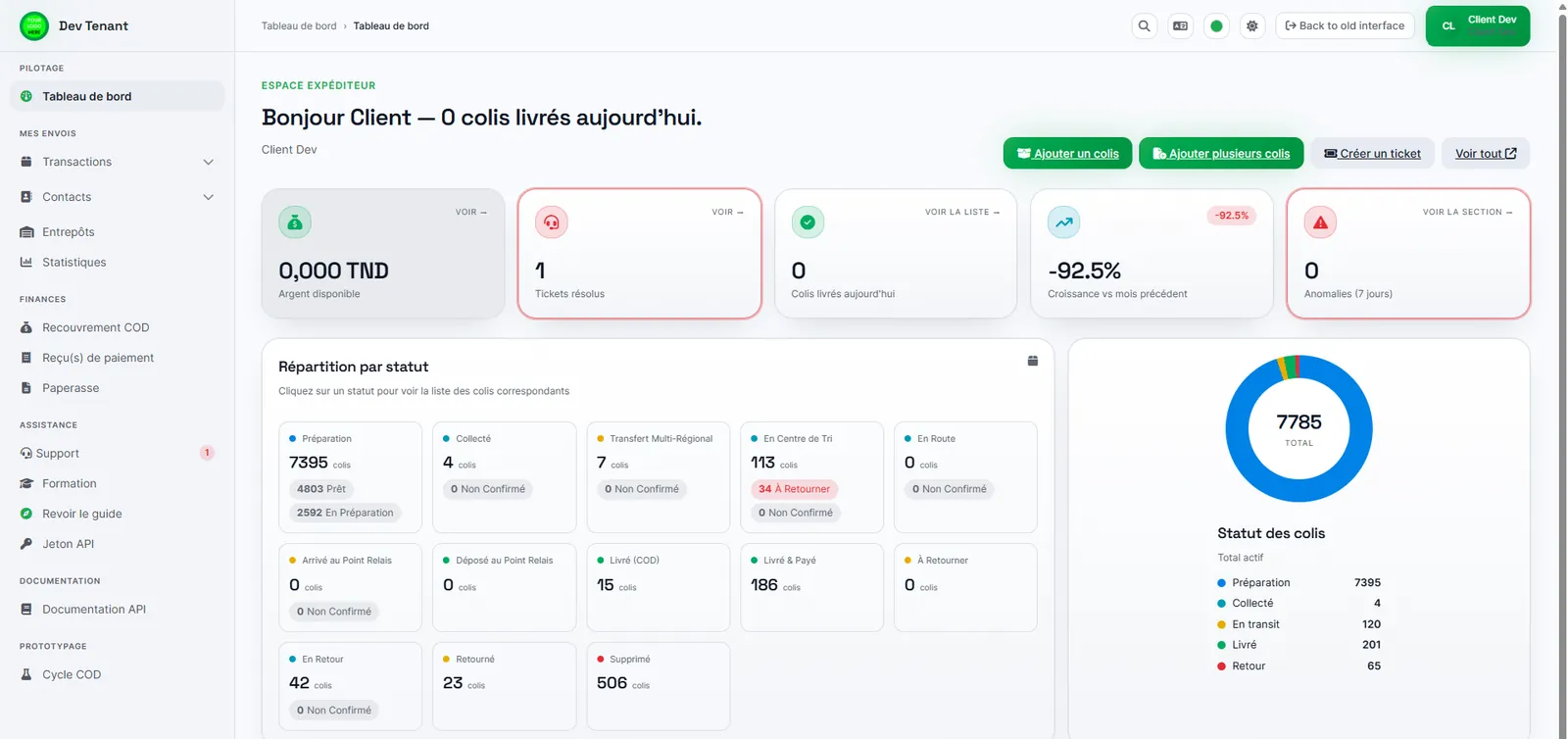The height and width of the screenshot is (739, 1568).
Task: Click the Paperasse document icon
Action: click(x=26, y=388)
